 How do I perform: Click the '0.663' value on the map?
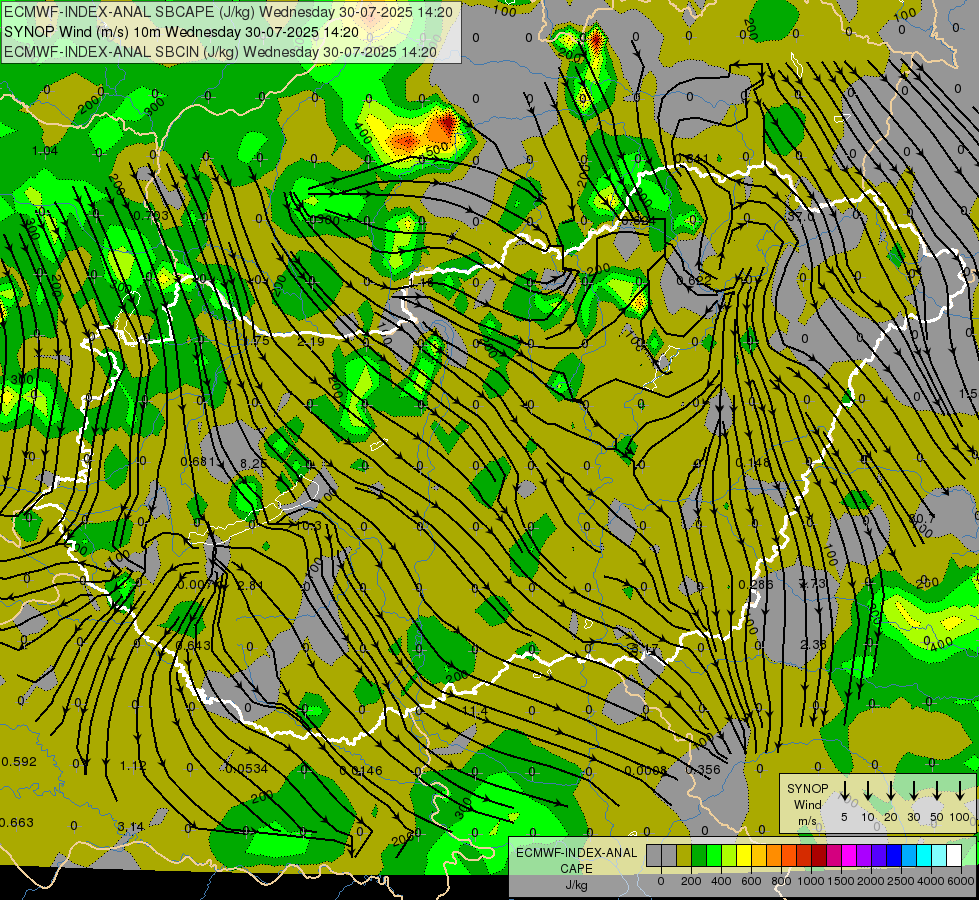[x=17, y=823]
